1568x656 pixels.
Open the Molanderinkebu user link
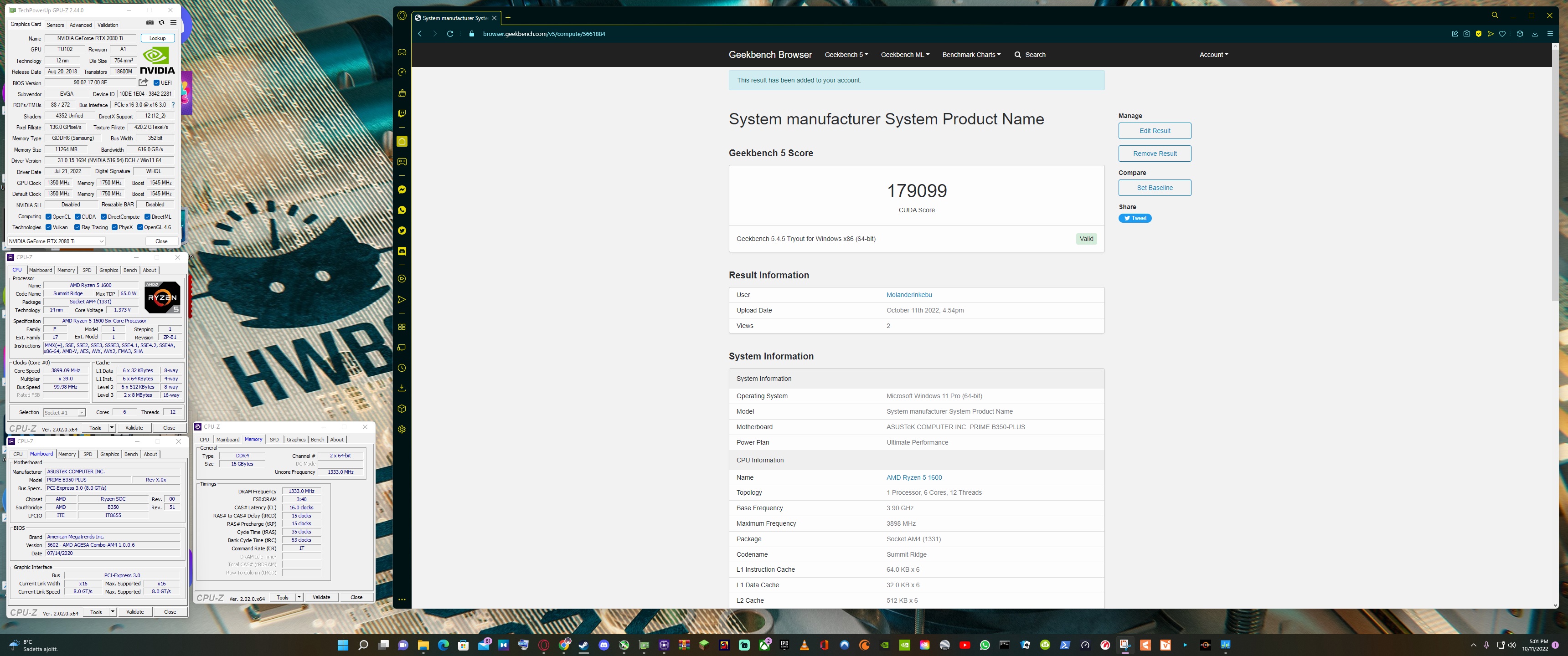click(x=909, y=295)
